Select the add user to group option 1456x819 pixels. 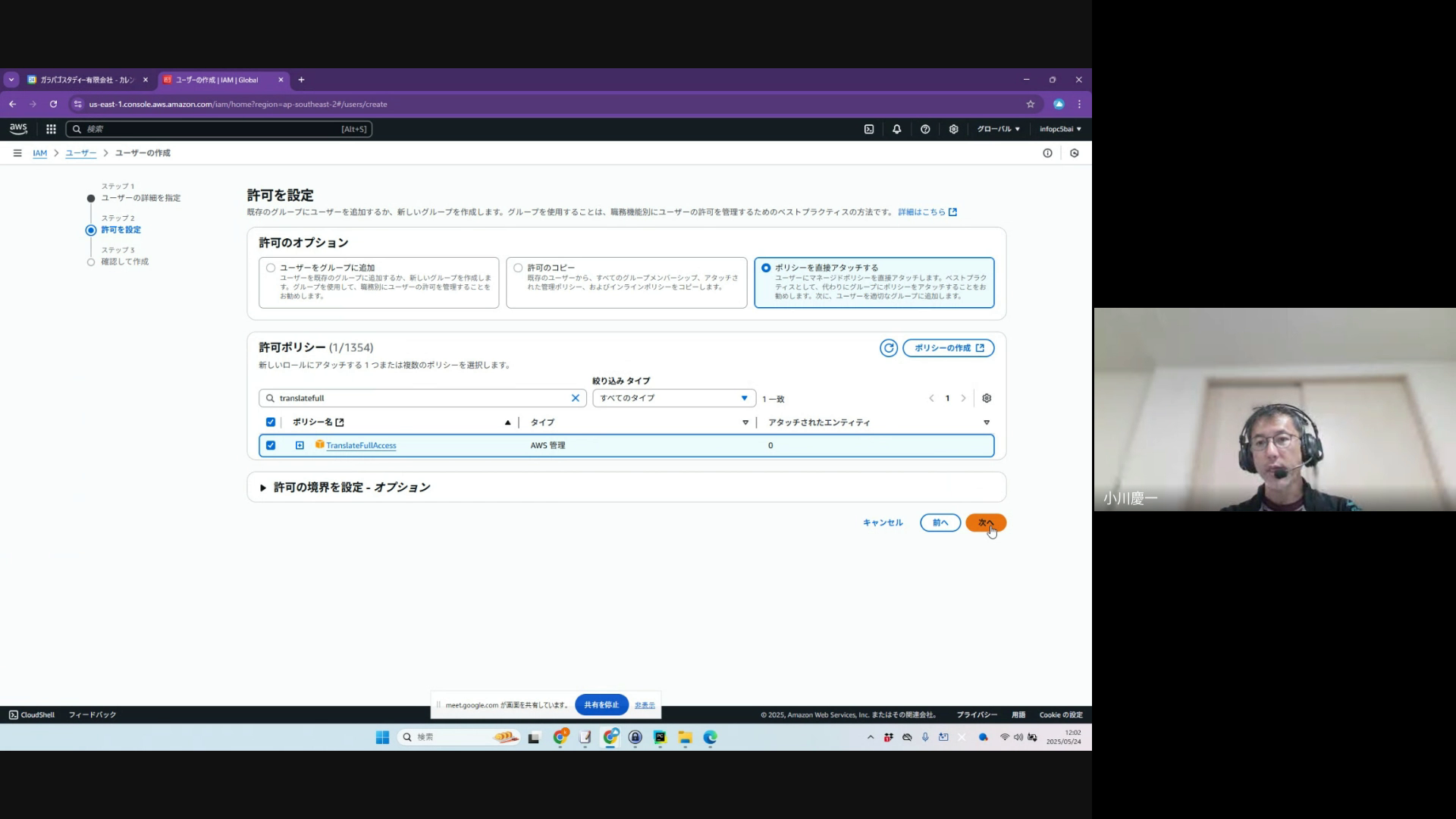point(271,268)
